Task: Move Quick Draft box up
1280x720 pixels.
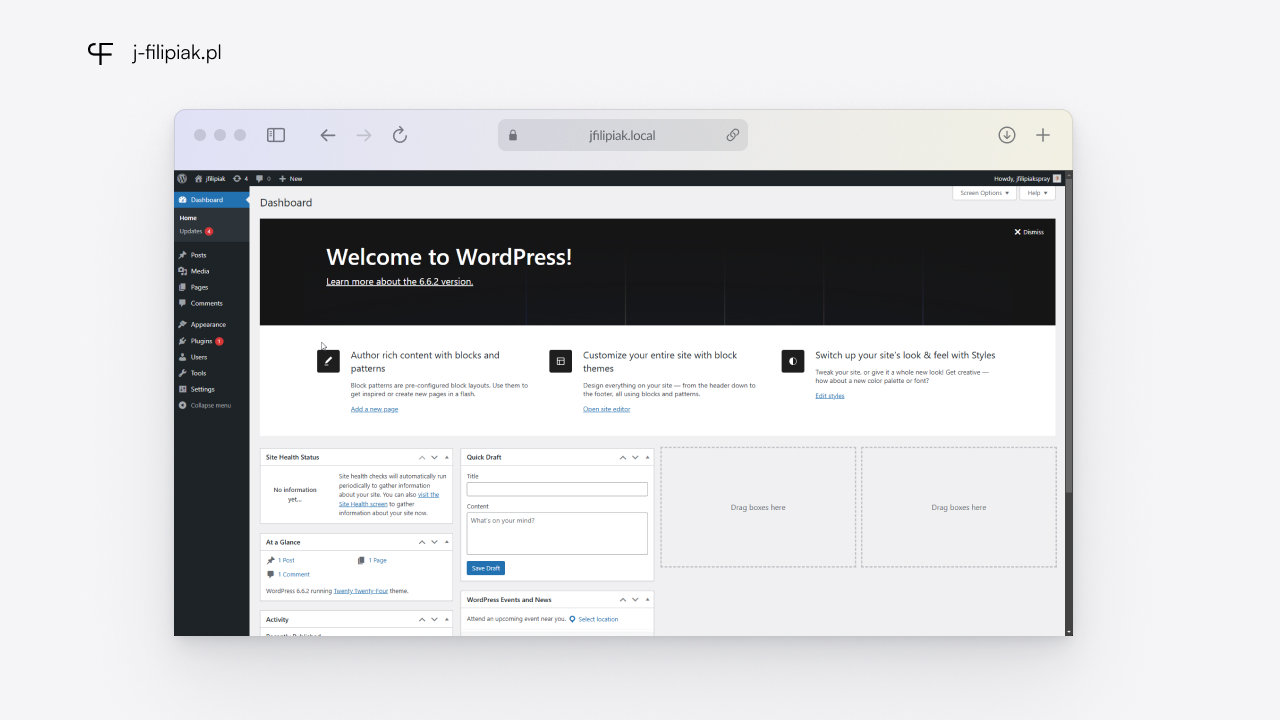Action: [623, 457]
